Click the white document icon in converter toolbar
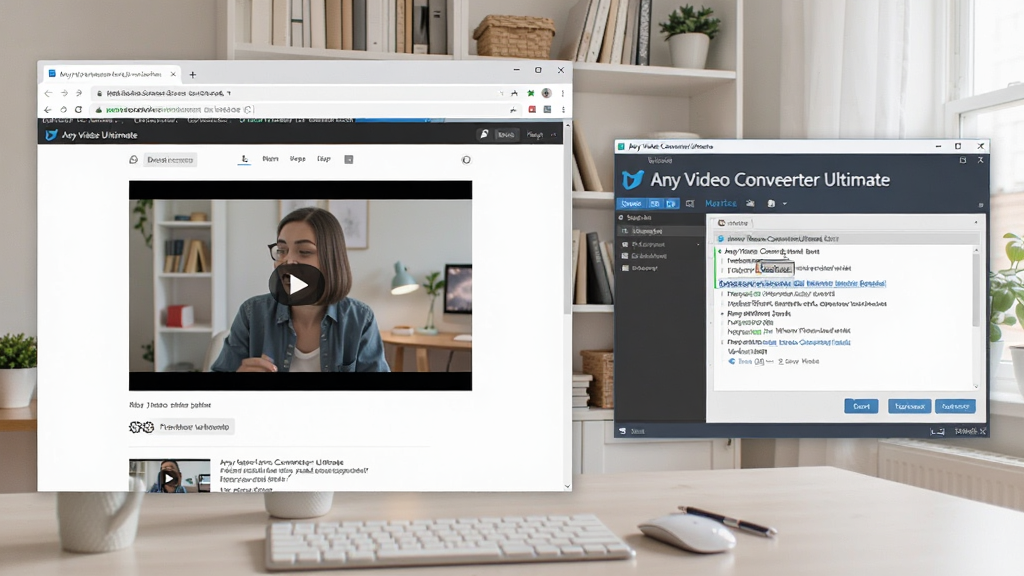 (771, 204)
